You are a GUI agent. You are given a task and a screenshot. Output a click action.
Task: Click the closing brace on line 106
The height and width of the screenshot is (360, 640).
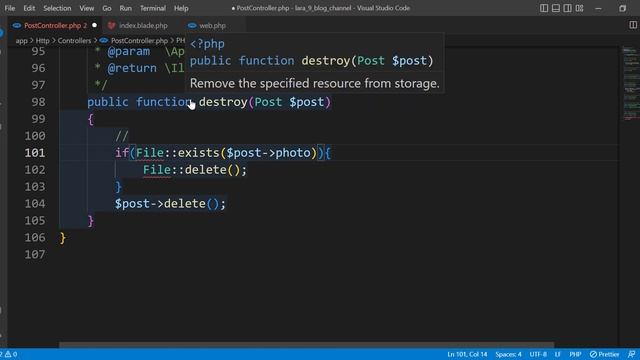click(62, 238)
